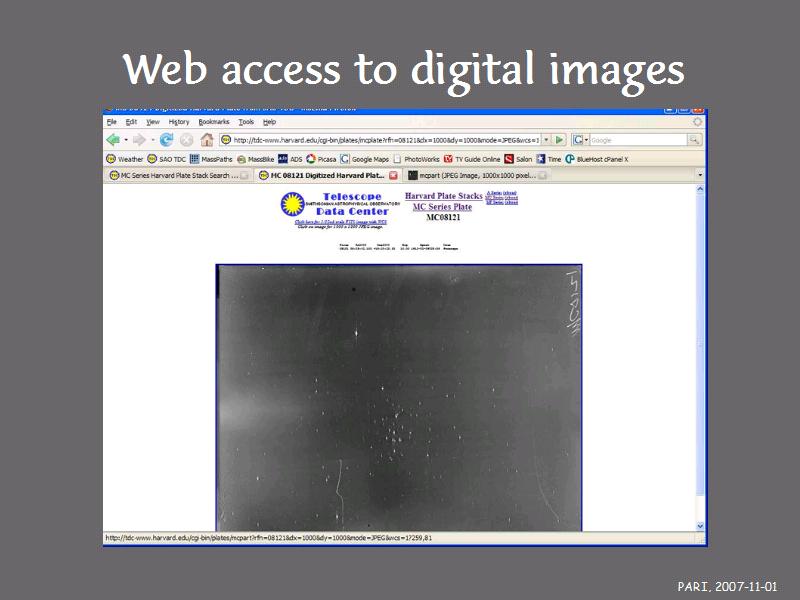Click the search magnifier button
The width and height of the screenshot is (800, 600).
[694, 139]
